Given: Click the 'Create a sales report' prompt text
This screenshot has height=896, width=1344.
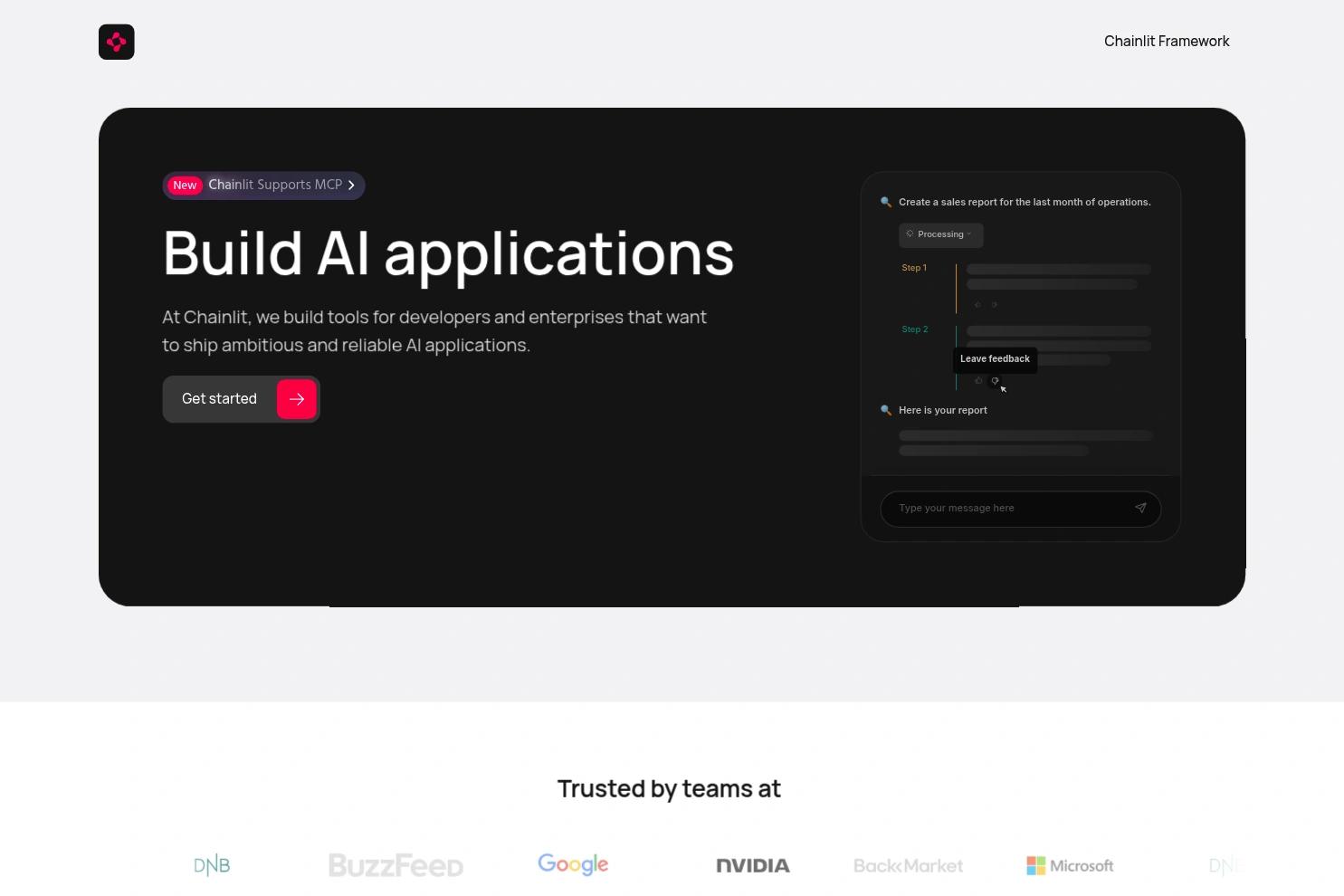Looking at the screenshot, I should point(1025,203).
